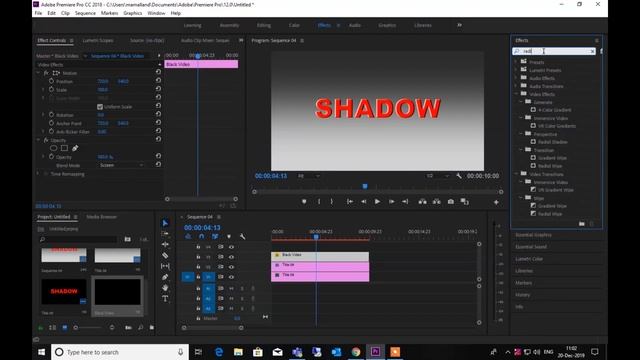Reset the Position parameter
This screenshot has height=360, width=640.
[x=158, y=81]
